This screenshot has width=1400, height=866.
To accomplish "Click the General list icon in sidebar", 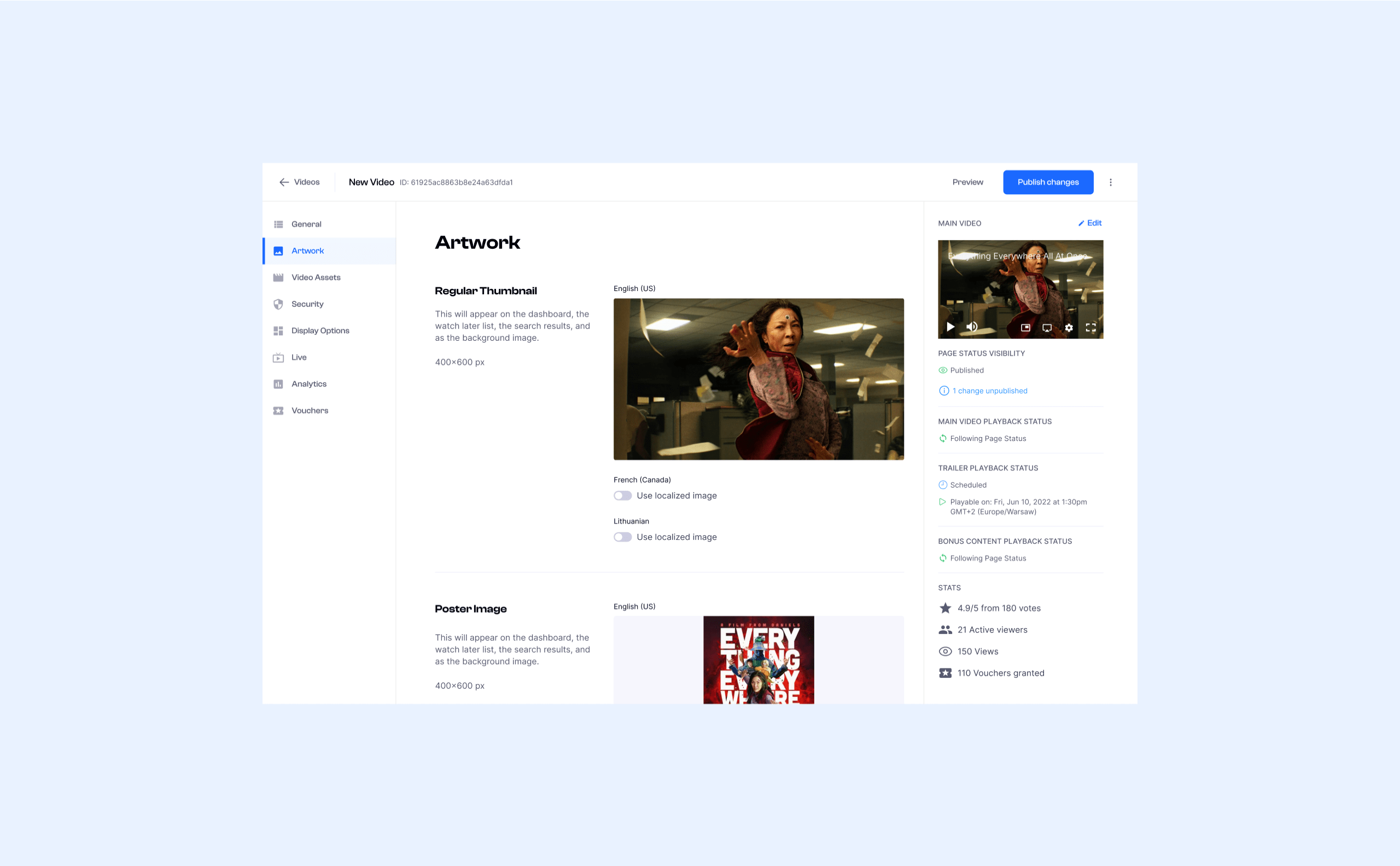I will pyautogui.click(x=278, y=224).
